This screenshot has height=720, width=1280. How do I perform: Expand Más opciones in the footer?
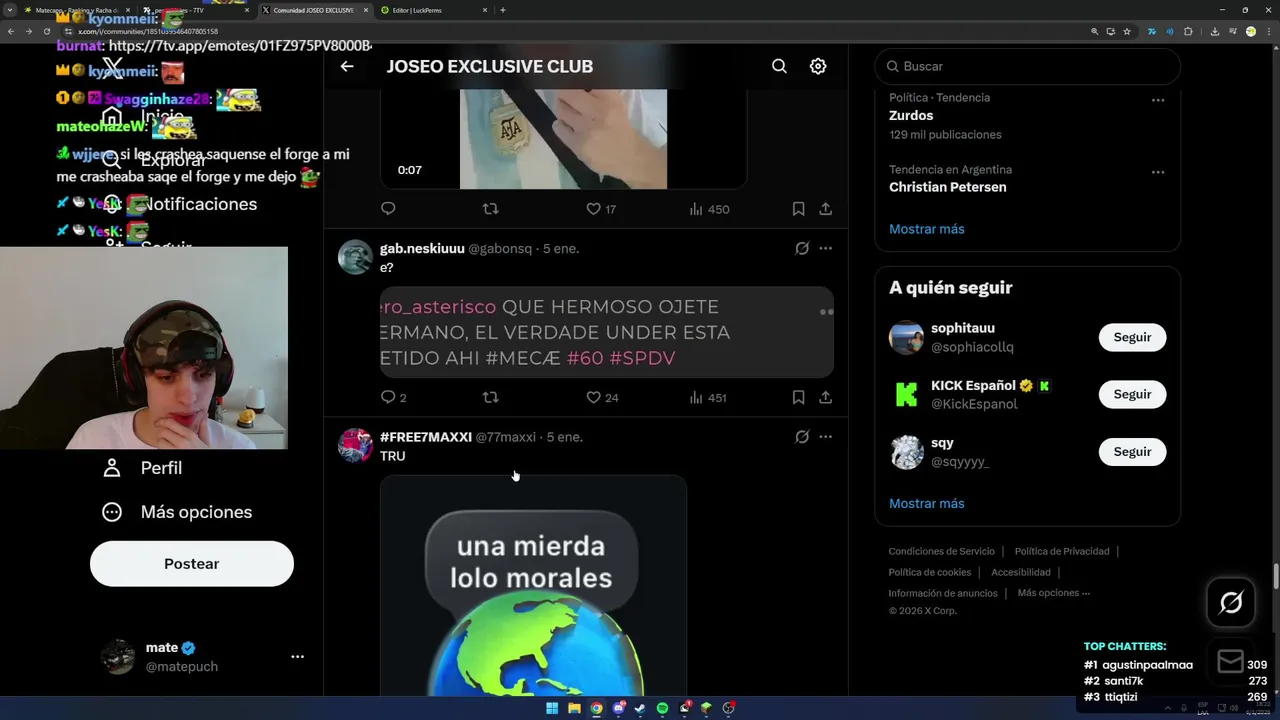pyautogui.click(x=1053, y=593)
